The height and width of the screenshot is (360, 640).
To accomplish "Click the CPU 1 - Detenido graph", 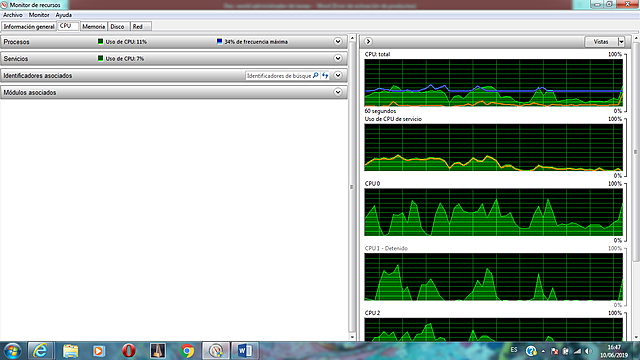I will pyautogui.click(x=493, y=277).
